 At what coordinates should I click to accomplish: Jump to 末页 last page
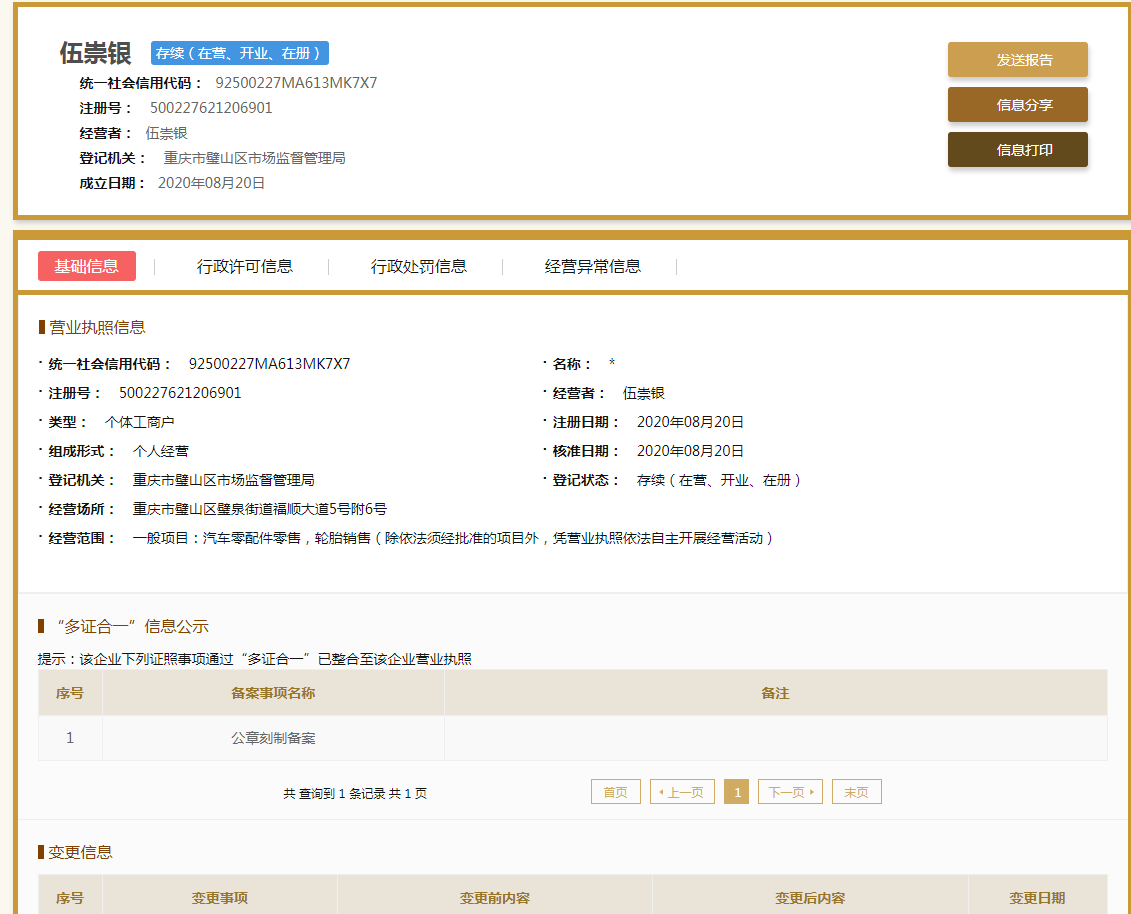(856, 791)
